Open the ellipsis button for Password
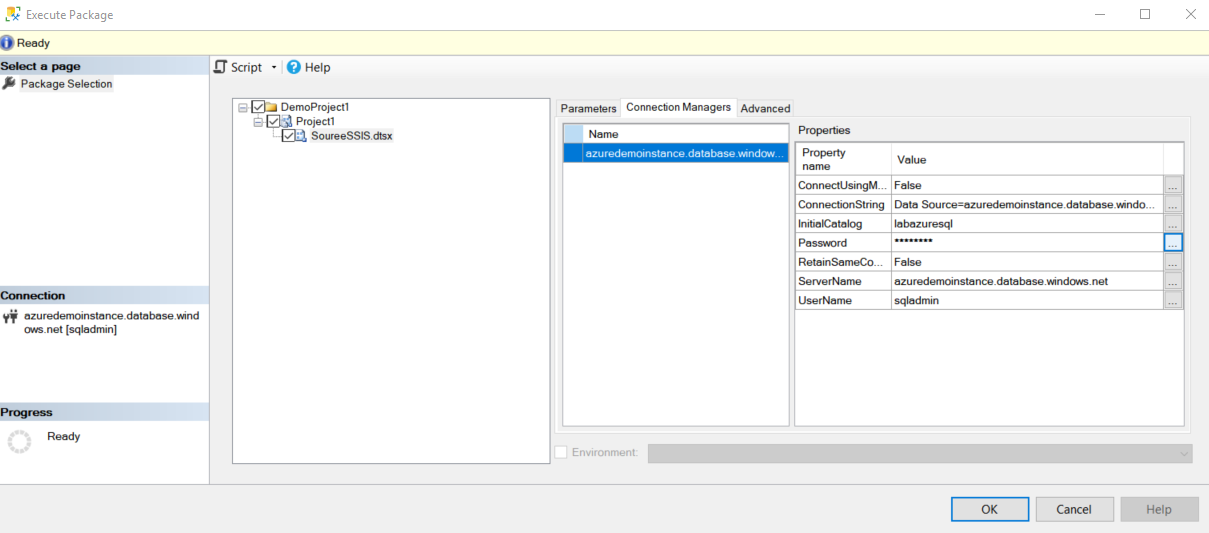1209x533 pixels. (1173, 242)
